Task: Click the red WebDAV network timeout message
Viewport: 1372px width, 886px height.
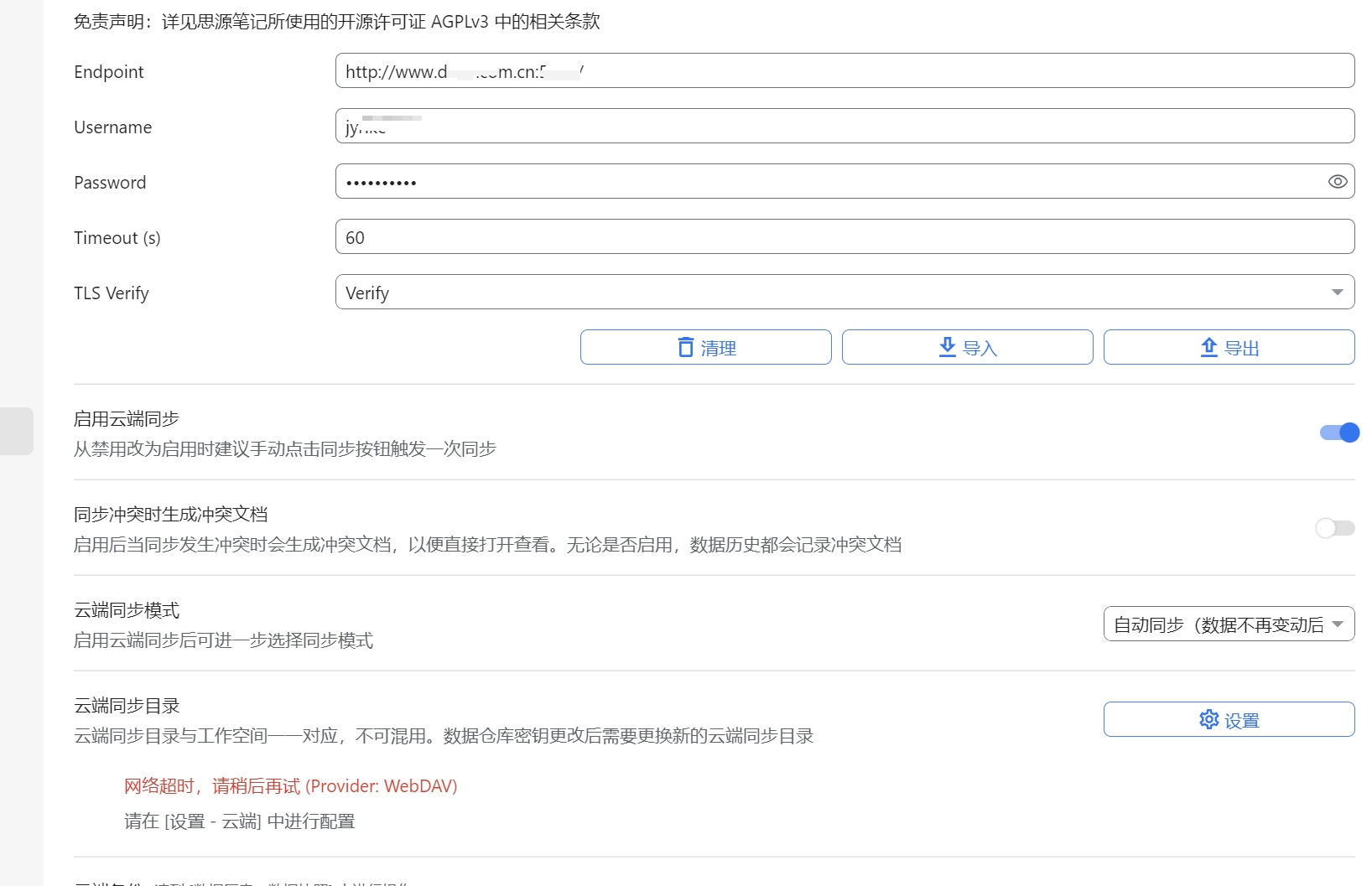Action: coord(289,786)
